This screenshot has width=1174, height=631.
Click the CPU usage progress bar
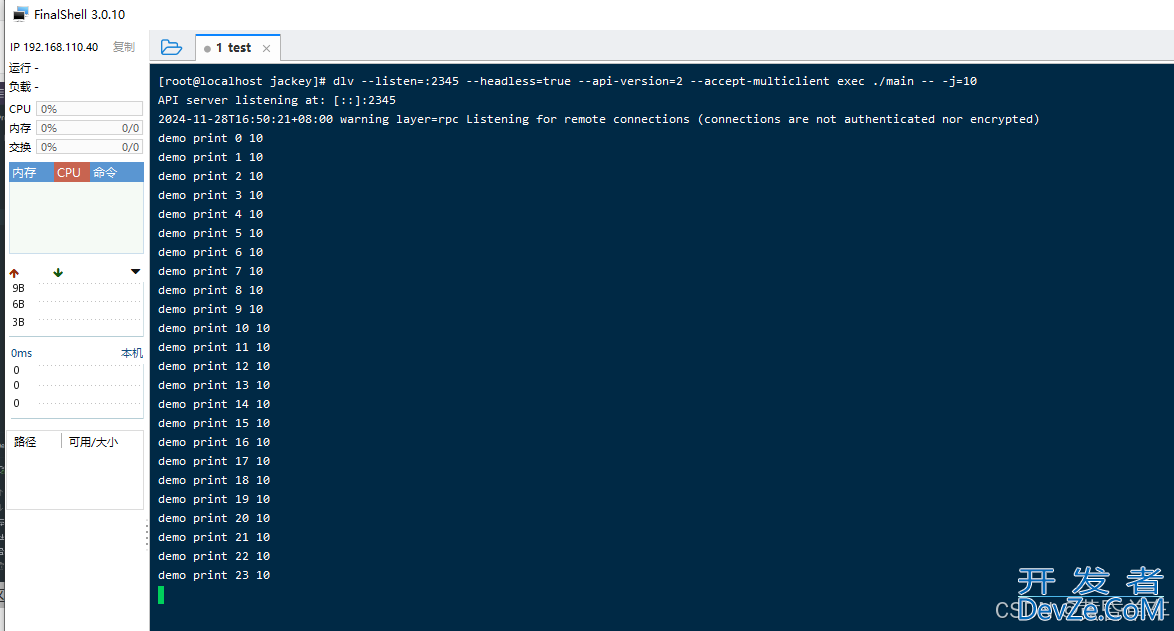[90, 109]
